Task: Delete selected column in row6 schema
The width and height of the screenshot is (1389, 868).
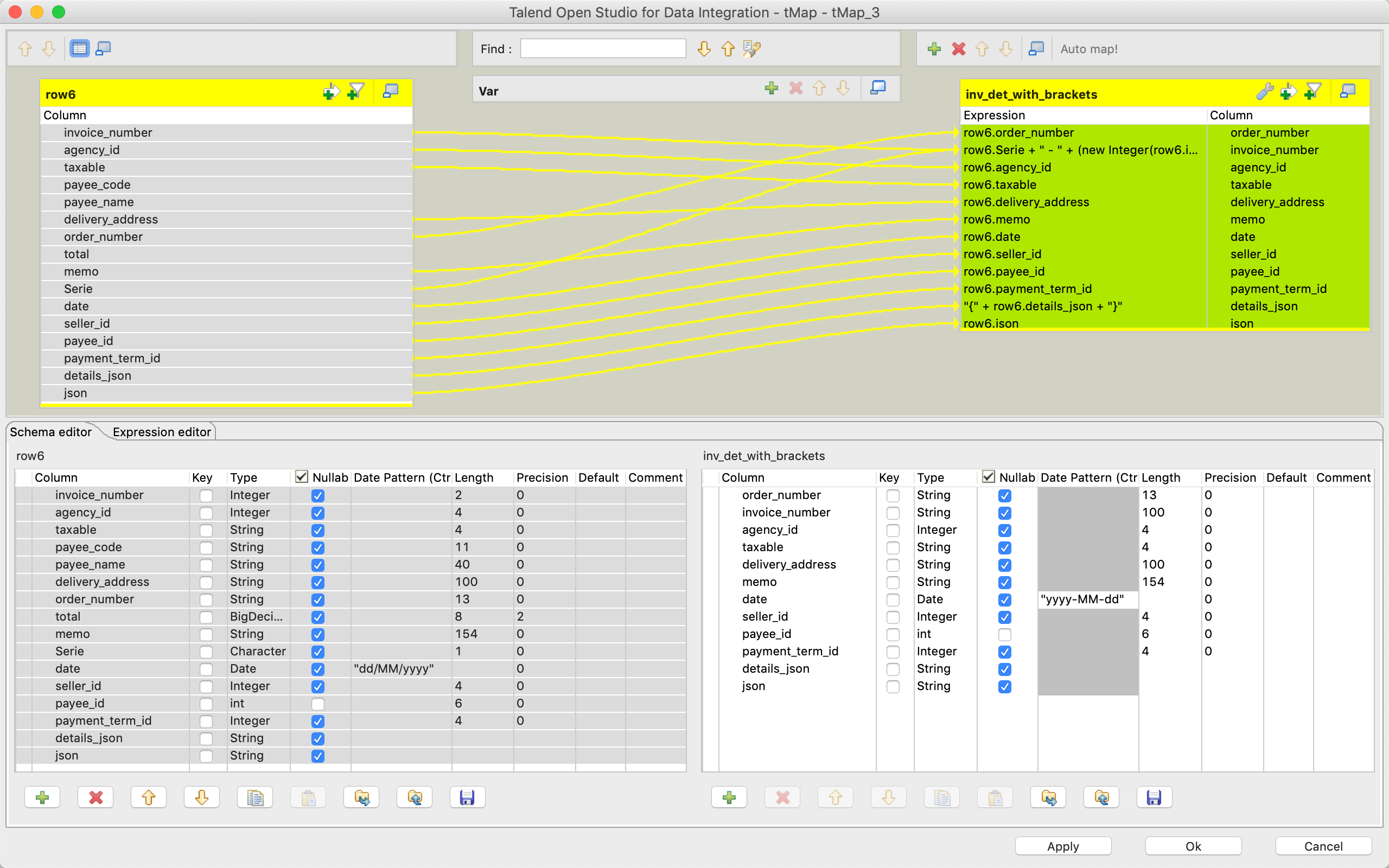Action: point(95,797)
